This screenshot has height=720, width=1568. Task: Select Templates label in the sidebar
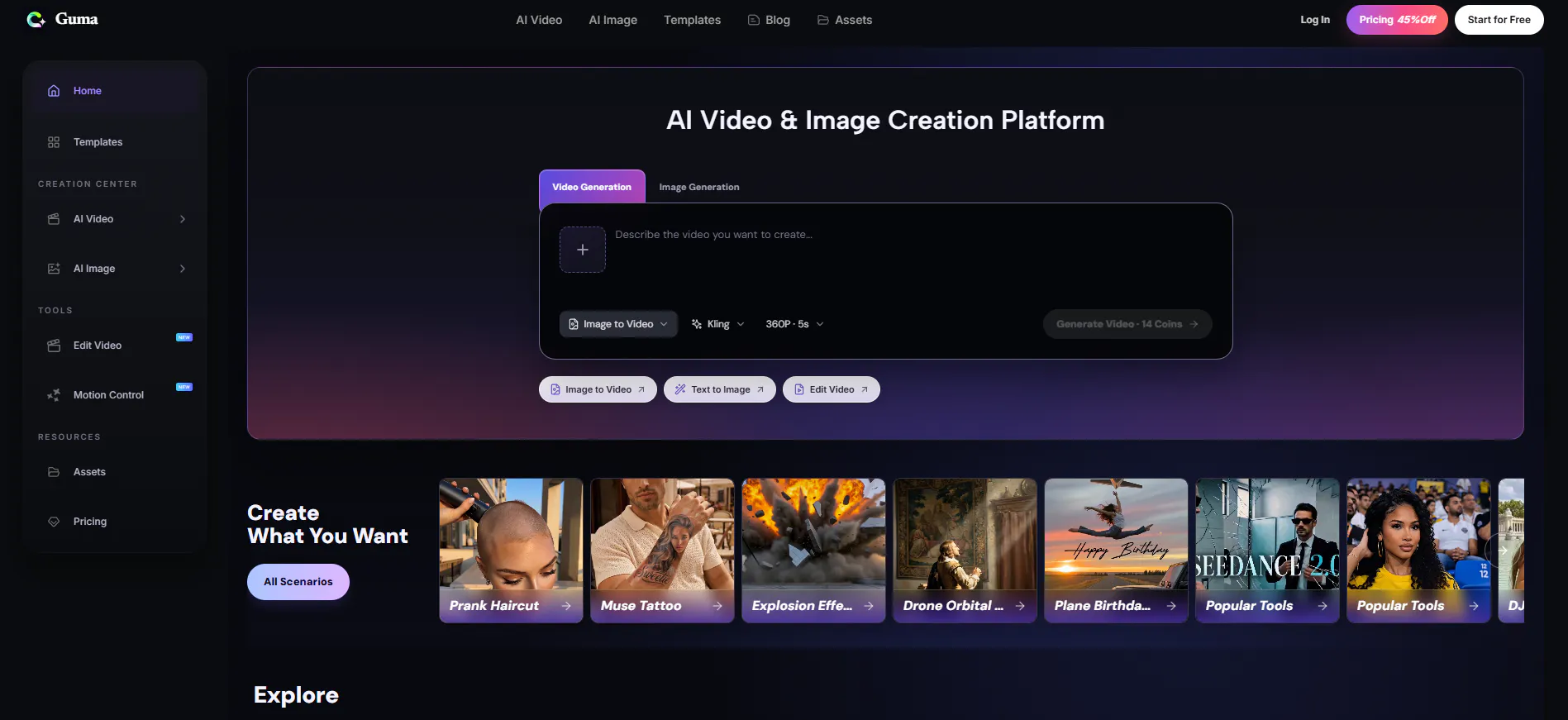click(x=98, y=142)
